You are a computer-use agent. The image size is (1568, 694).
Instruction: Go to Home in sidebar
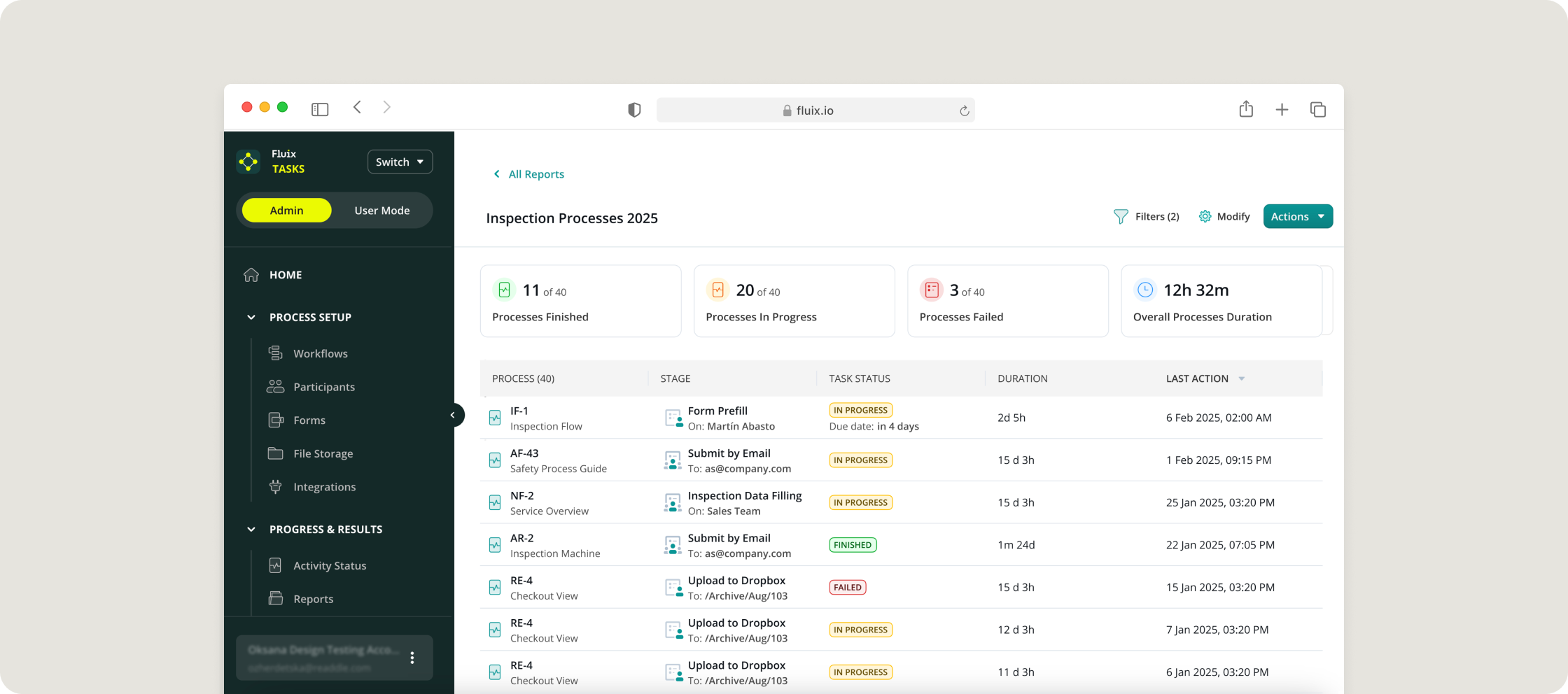[x=286, y=275]
